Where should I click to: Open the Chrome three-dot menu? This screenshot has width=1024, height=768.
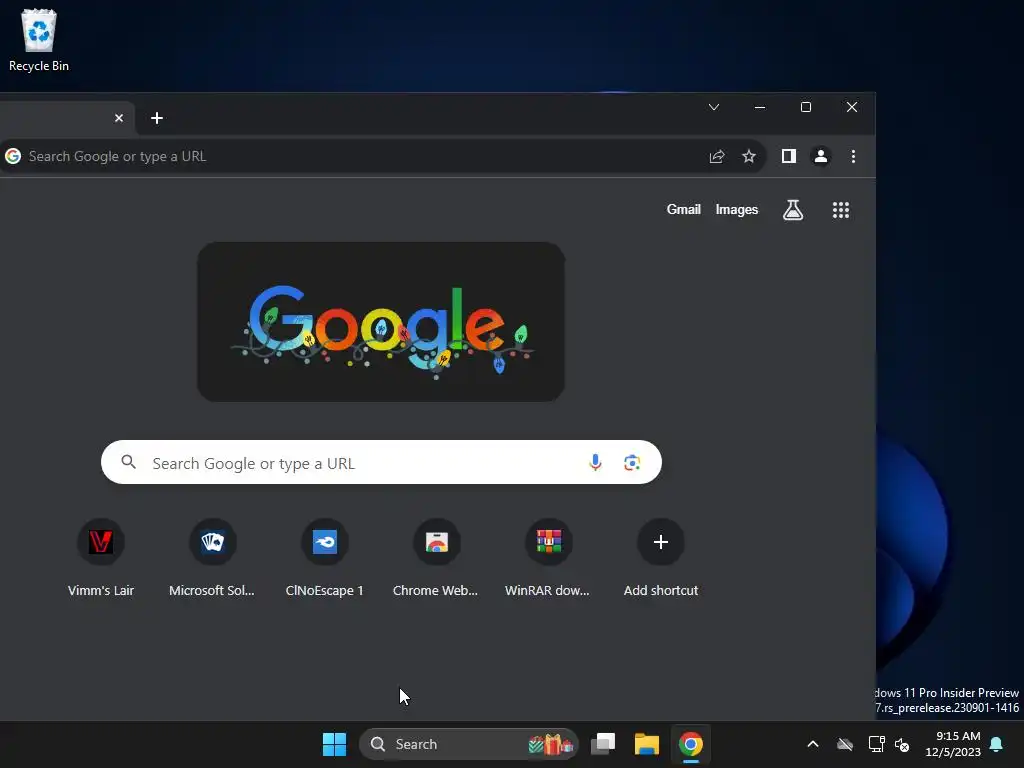coord(853,156)
